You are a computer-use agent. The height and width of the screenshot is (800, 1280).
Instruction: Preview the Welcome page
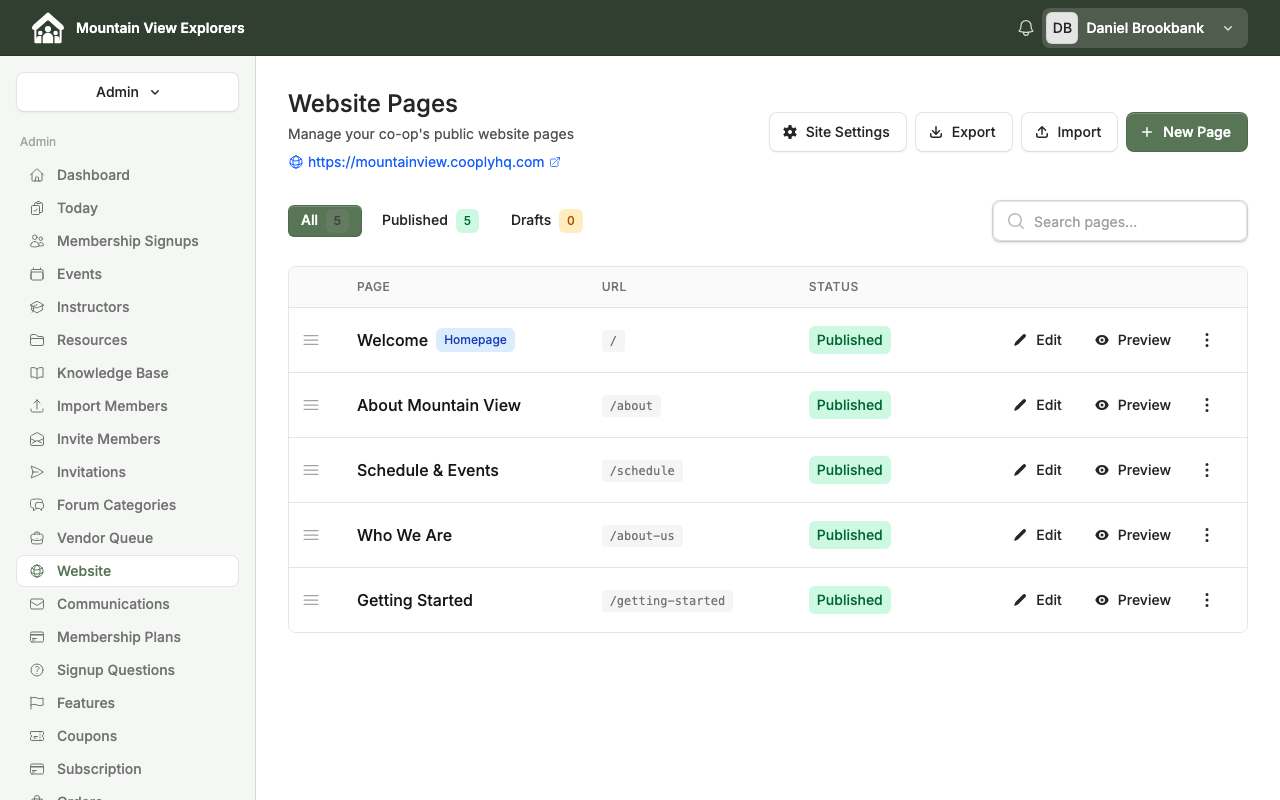coord(1133,340)
